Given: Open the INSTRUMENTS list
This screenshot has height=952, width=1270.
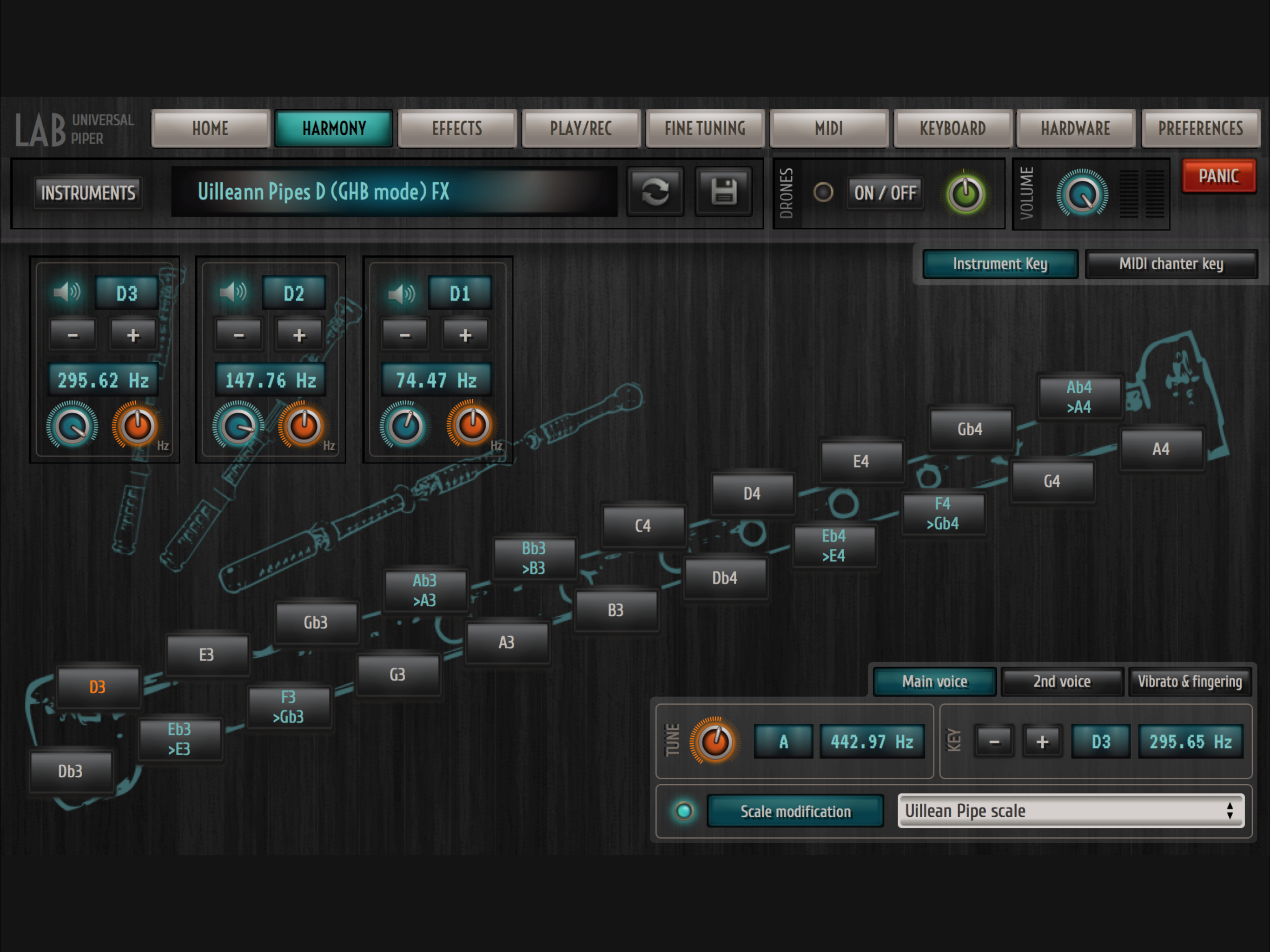Looking at the screenshot, I should tap(88, 193).
